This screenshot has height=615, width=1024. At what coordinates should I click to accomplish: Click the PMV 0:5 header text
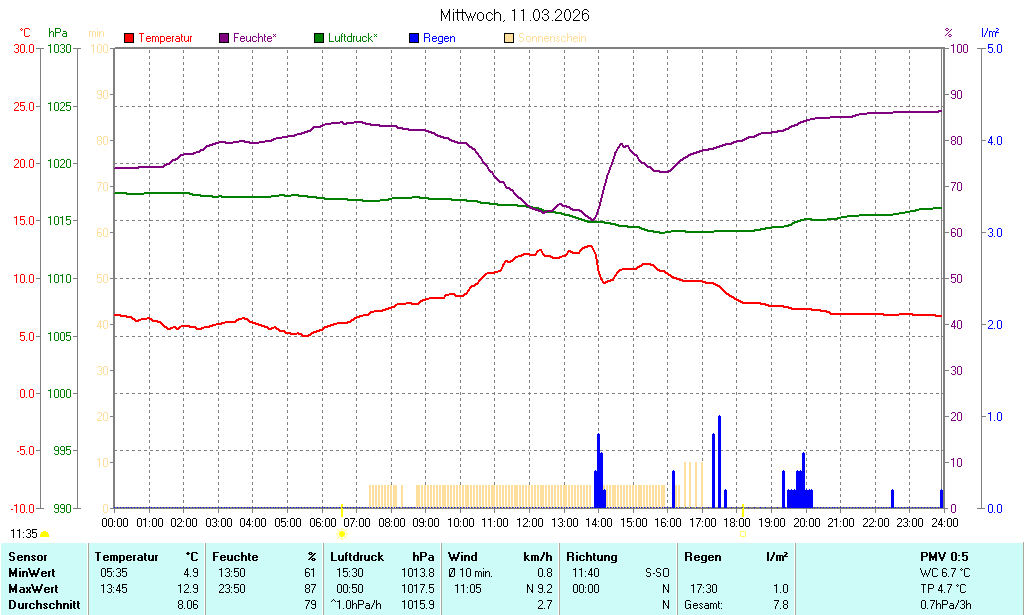coord(944,557)
